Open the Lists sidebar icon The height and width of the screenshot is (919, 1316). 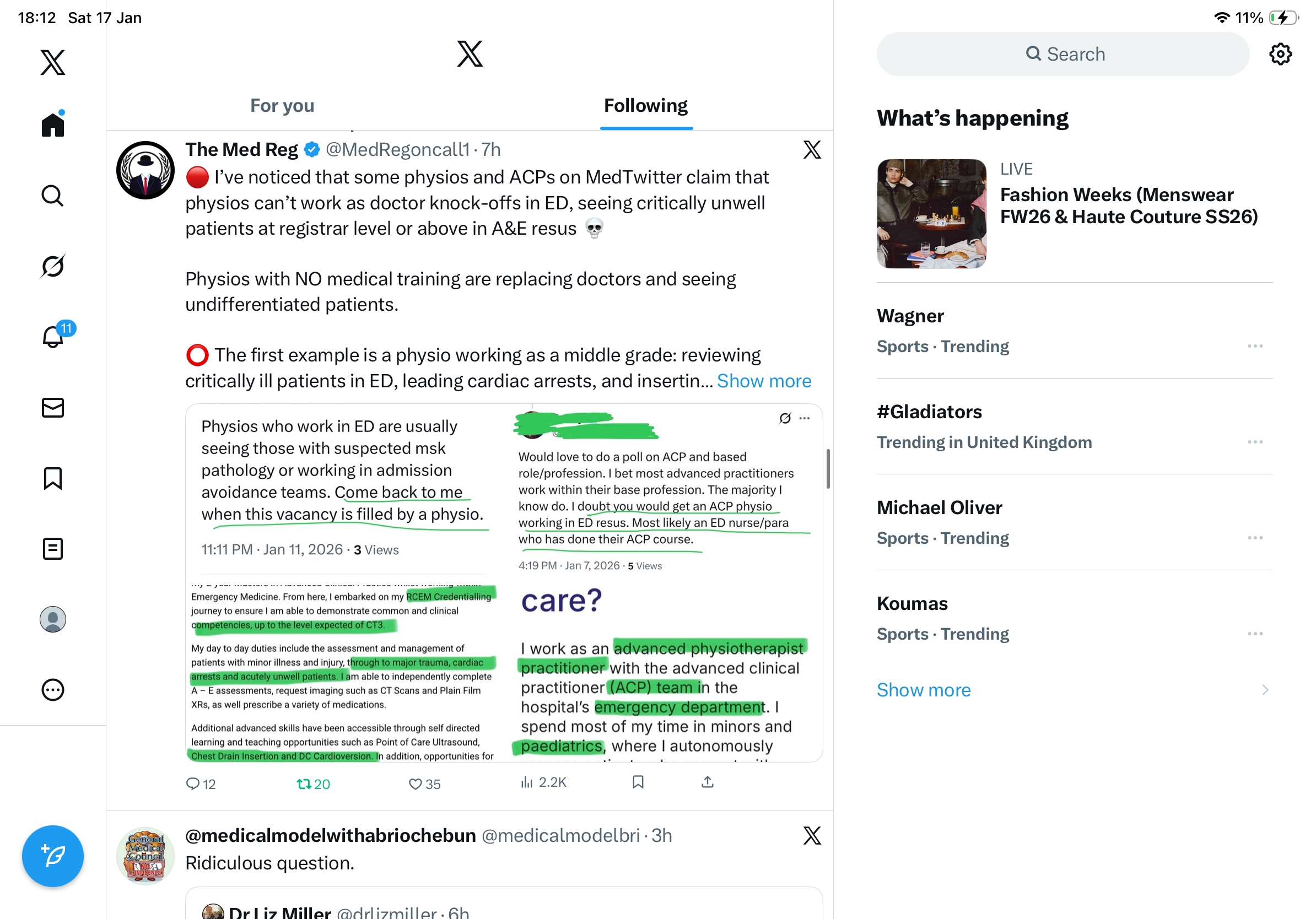(53, 549)
